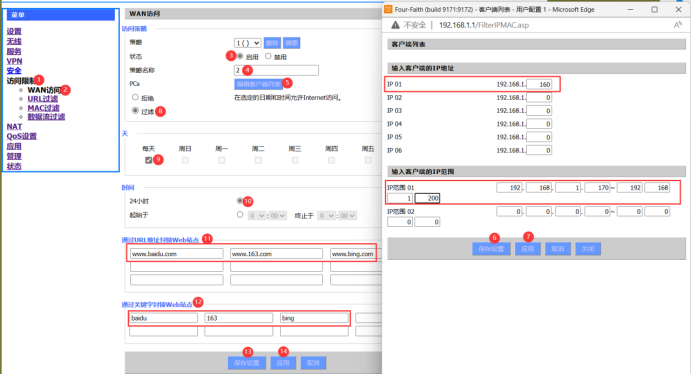692x374 pixels.
Task: Select the 启用 (enable) status radio button
Action: coord(240,56)
